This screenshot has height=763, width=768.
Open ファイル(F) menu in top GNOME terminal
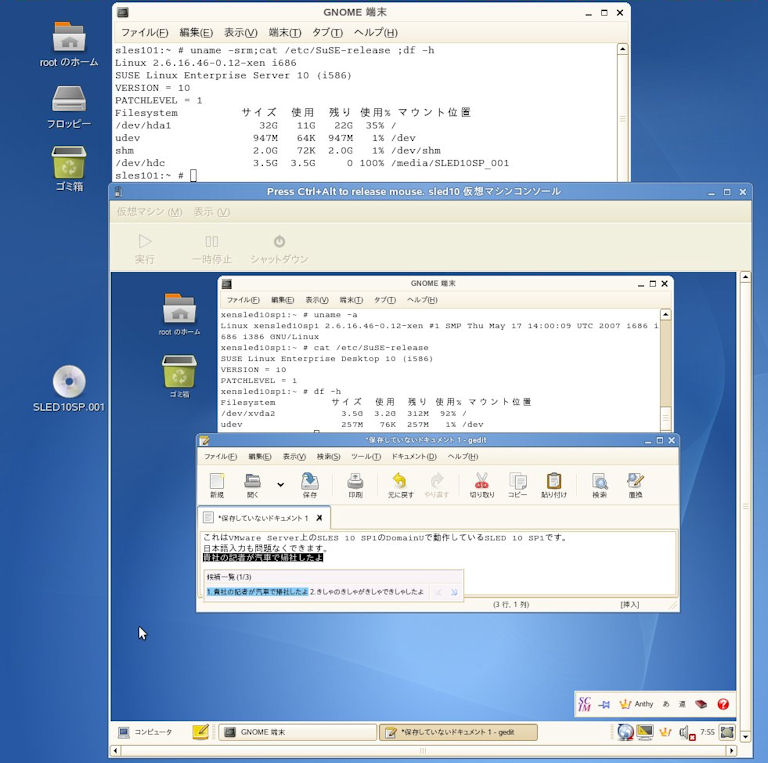pos(144,32)
